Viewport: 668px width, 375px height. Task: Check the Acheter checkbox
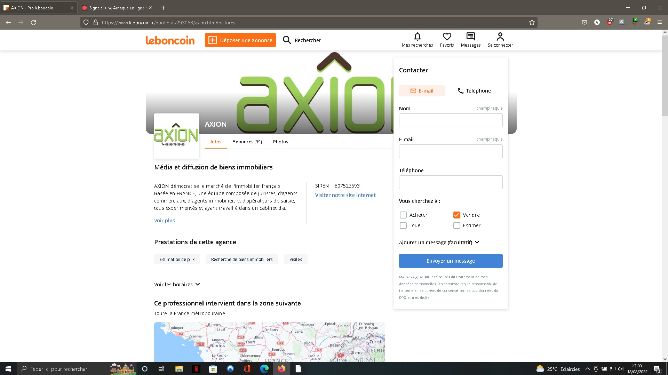tap(403, 215)
